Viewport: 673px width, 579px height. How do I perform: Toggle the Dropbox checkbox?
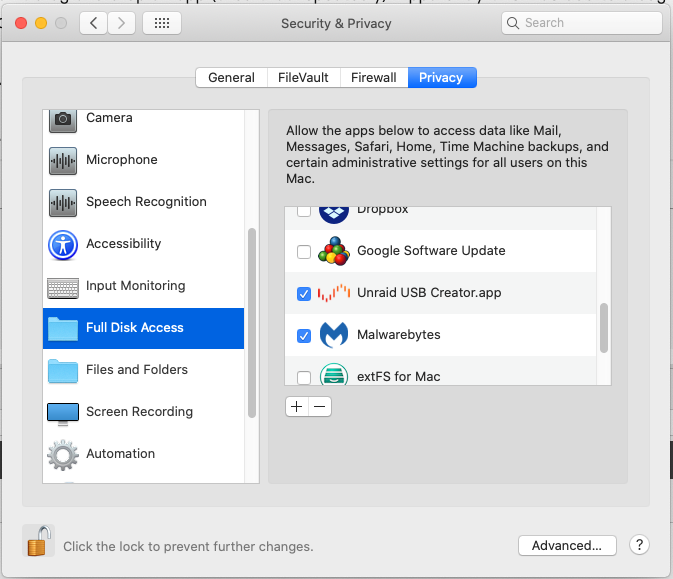coord(304,212)
